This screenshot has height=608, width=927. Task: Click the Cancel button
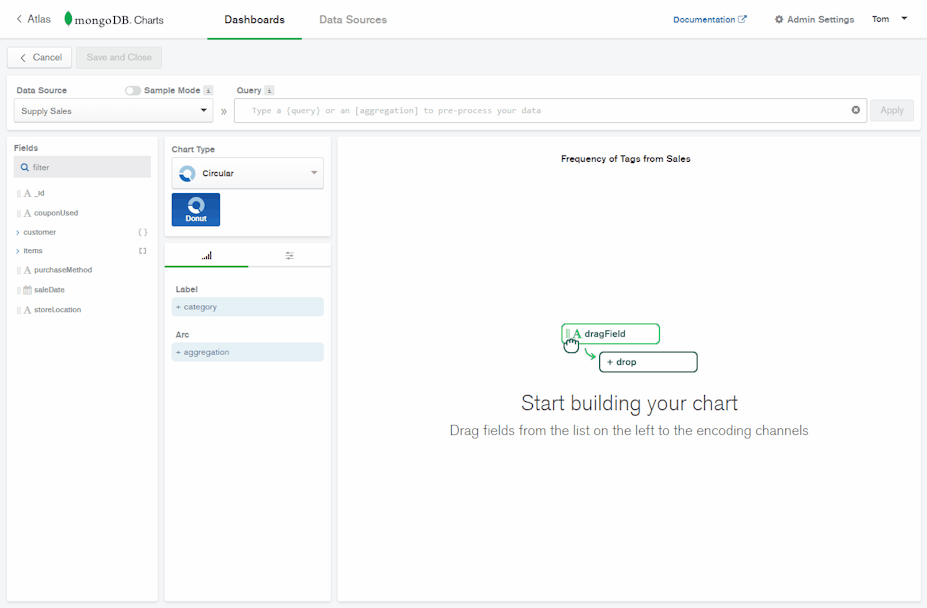(39, 57)
